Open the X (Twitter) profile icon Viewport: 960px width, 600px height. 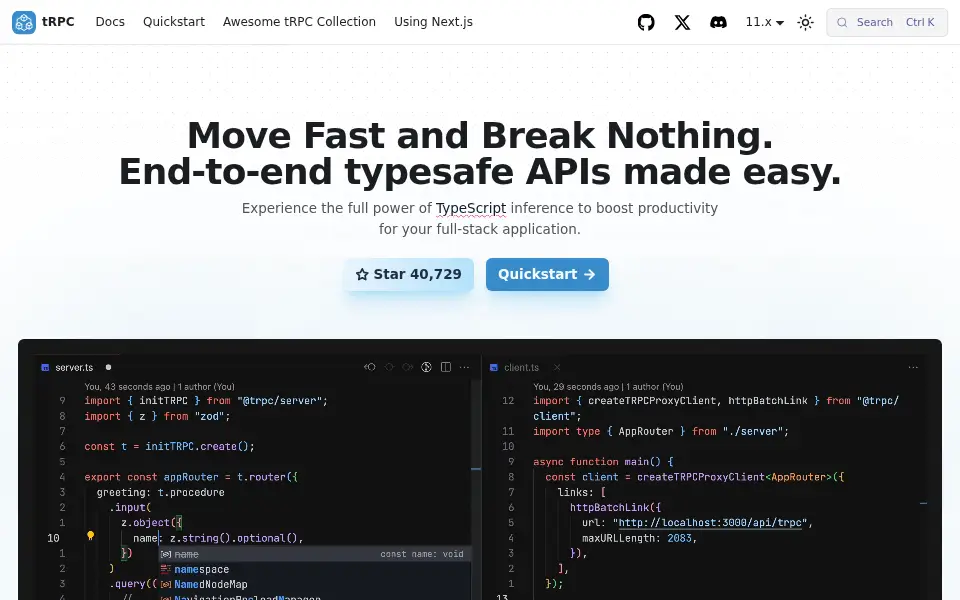pos(682,23)
